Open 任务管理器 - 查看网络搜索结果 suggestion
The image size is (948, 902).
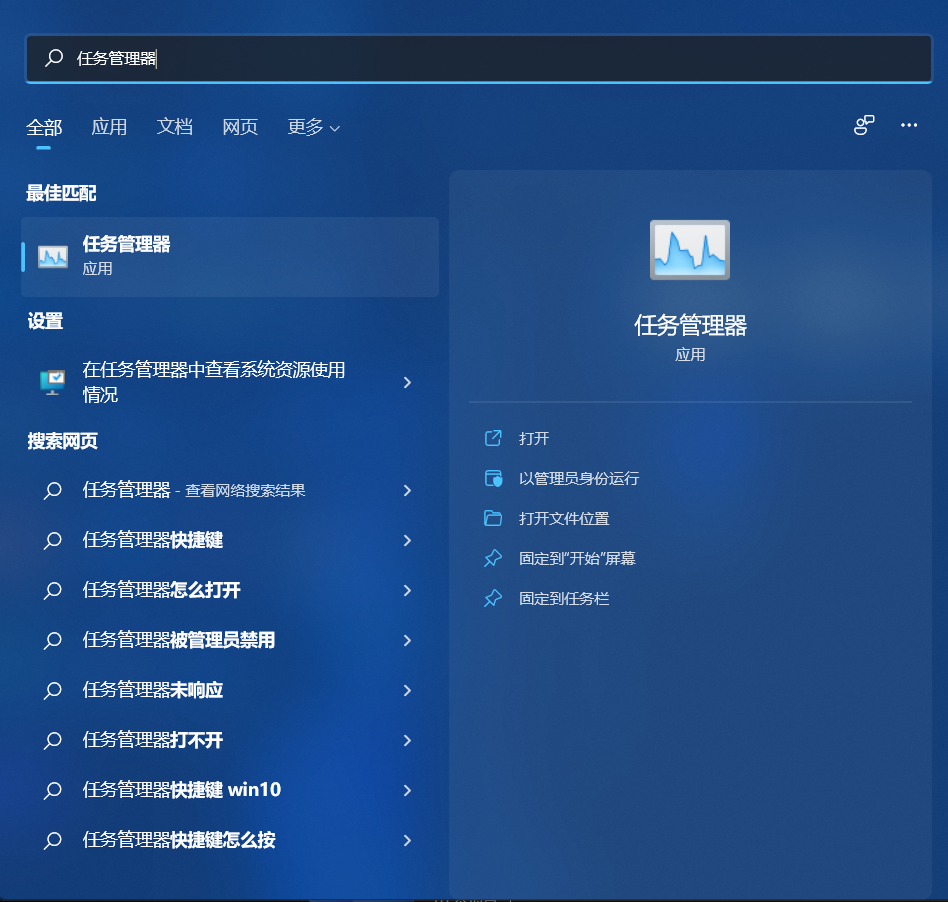pyautogui.click(x=195, y=490)
